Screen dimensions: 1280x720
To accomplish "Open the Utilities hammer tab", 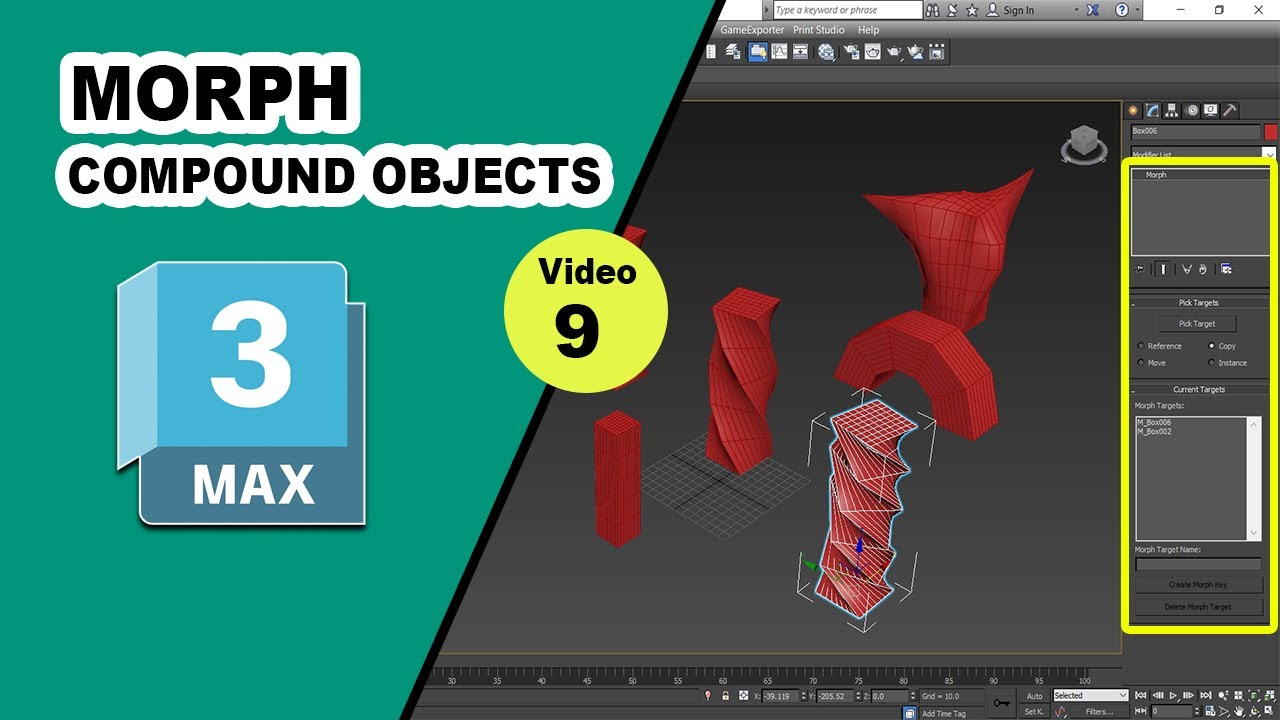I will click(1230, 110).
